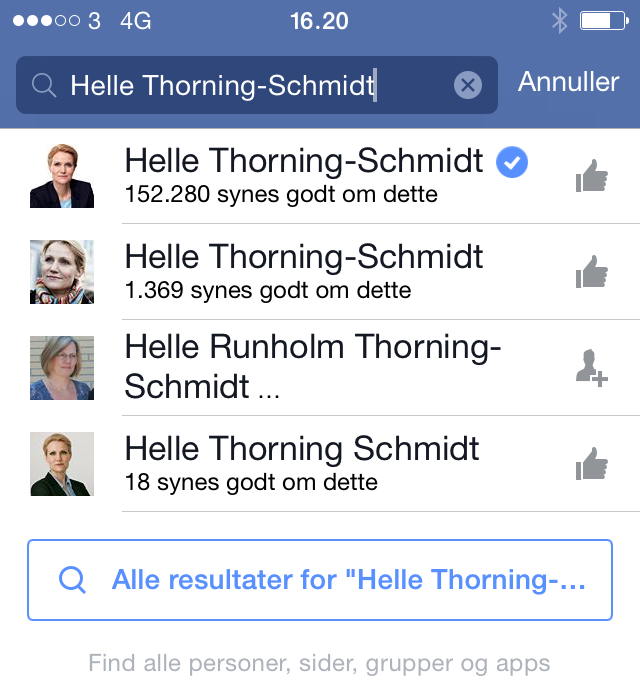Like the page with 1.369 likes
This screenshot has height=691, width=640.
click(x=592, y=272)
